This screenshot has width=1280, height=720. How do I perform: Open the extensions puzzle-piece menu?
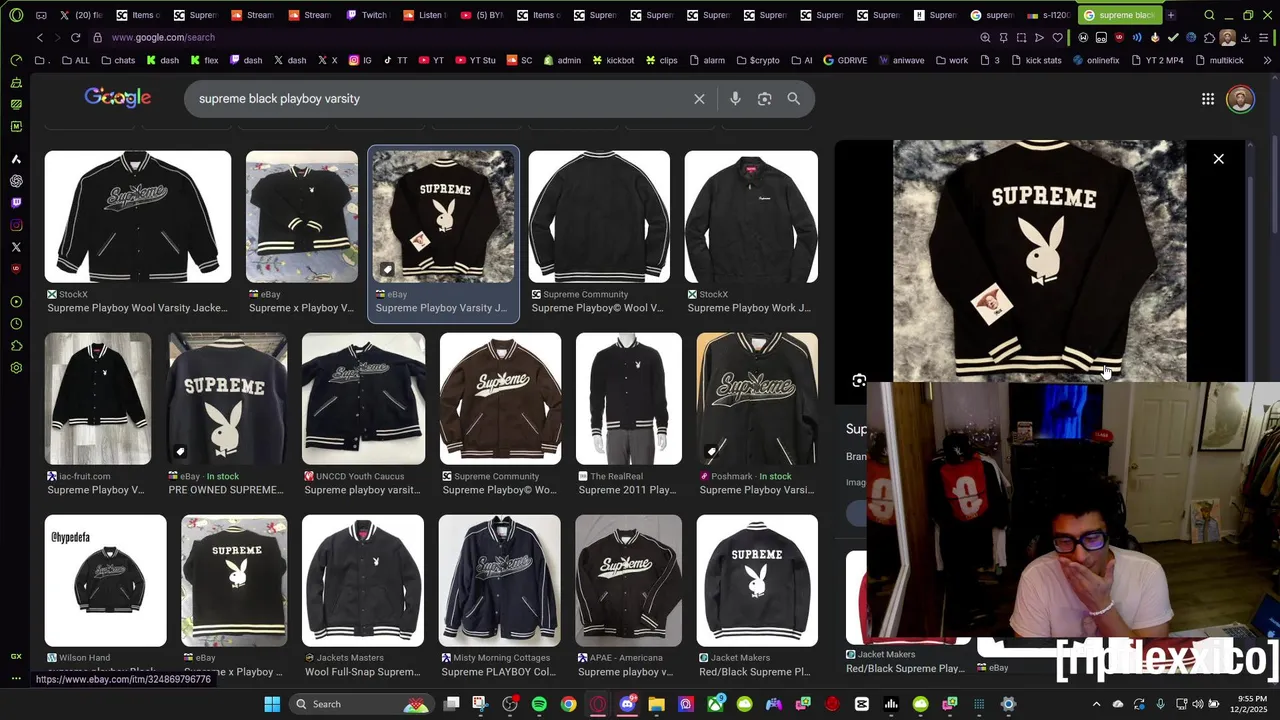pyautogui.click(x=1209, y=38)
